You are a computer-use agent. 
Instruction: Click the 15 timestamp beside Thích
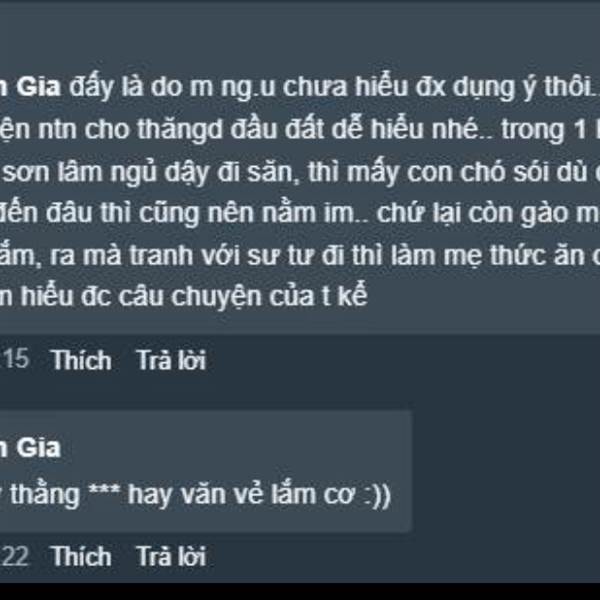tap(15, 359)
